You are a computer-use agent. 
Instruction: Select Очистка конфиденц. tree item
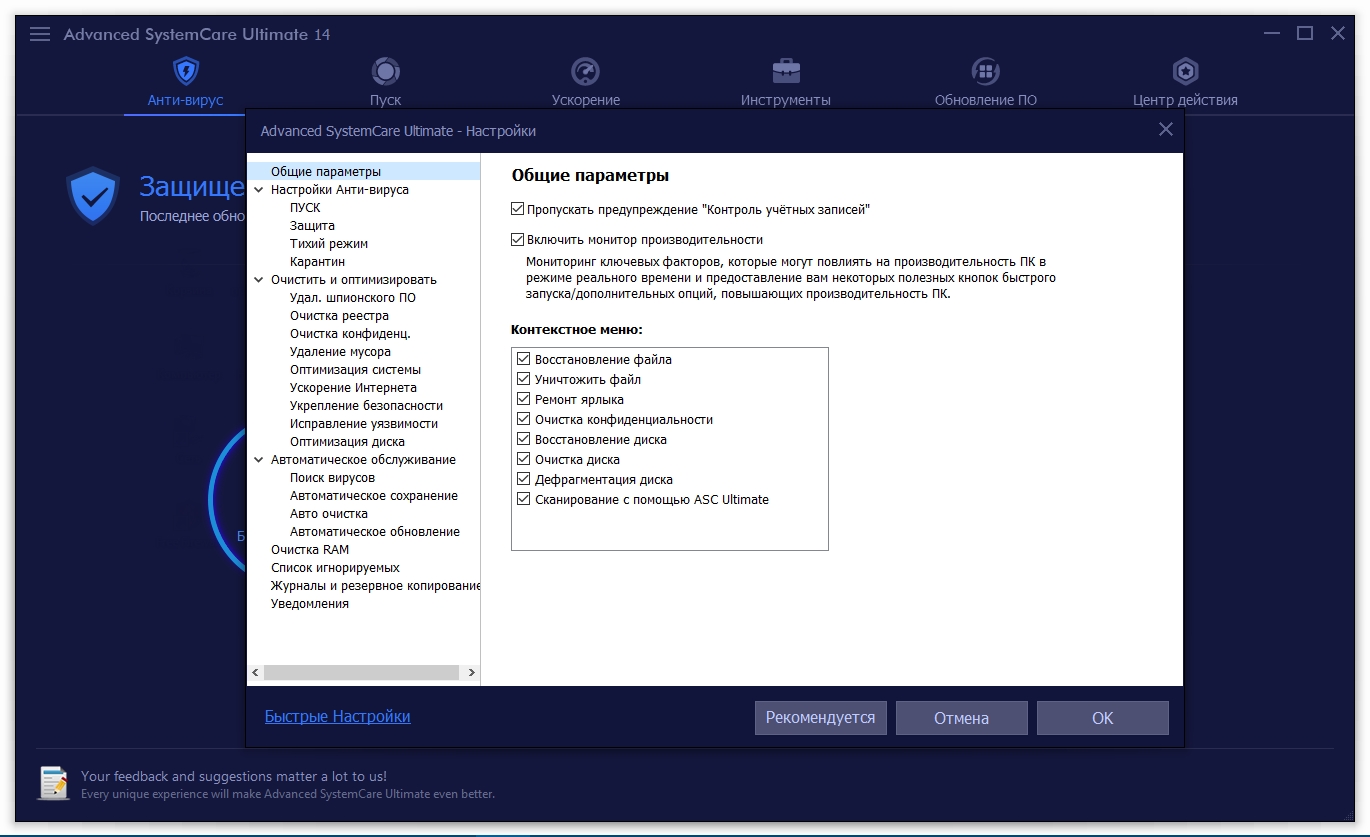click(350, 333)
